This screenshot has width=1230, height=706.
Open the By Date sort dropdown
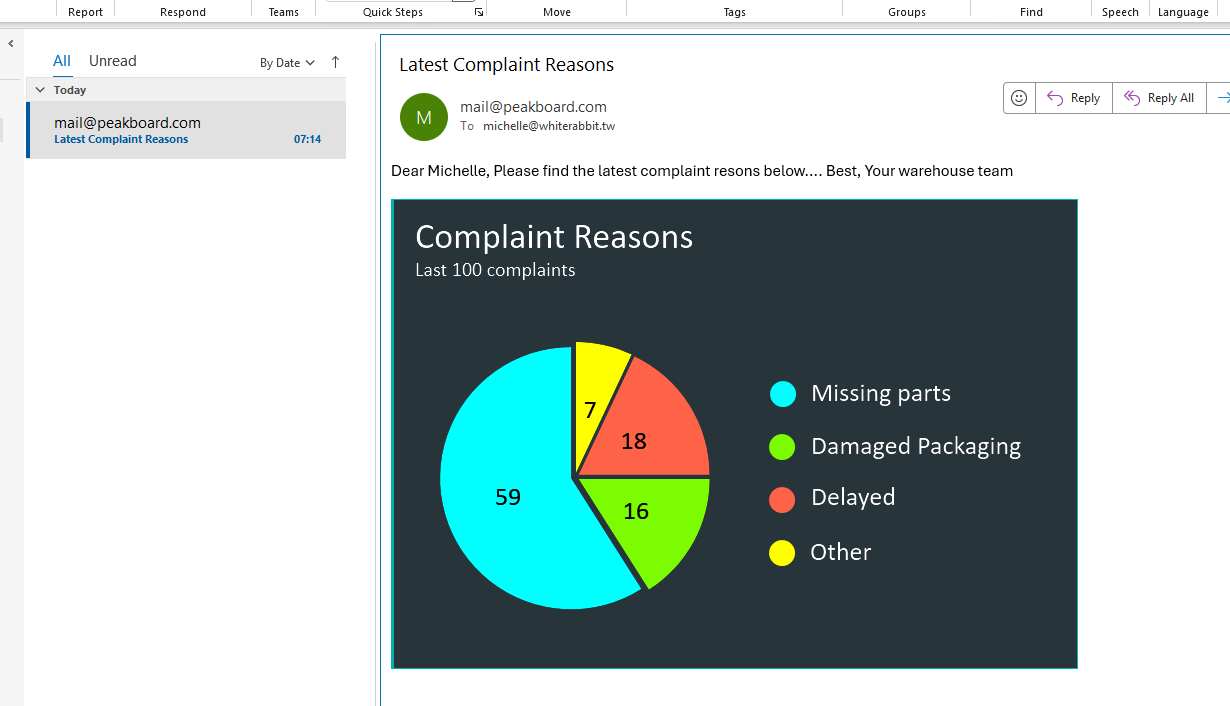pos(286,62)
